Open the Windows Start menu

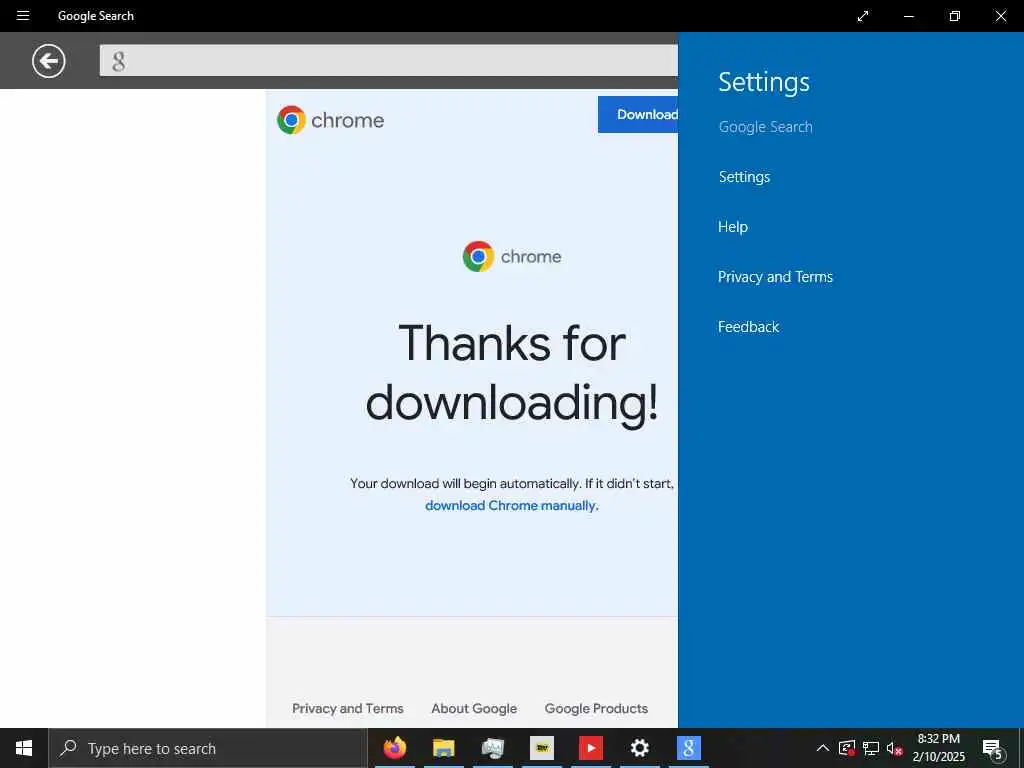24,748
